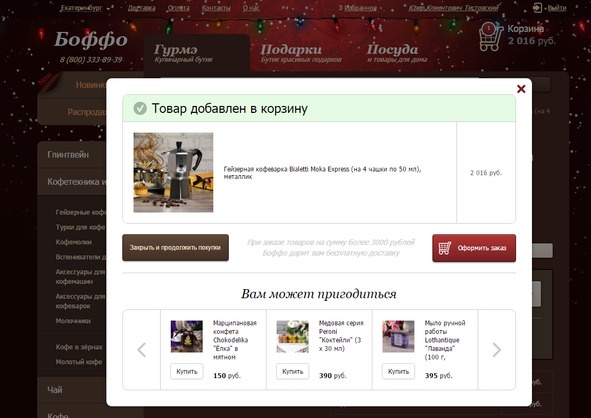Click the Peroni honey set thumbnail
Viewport: 591px width, 418px height.
[292, 336]
